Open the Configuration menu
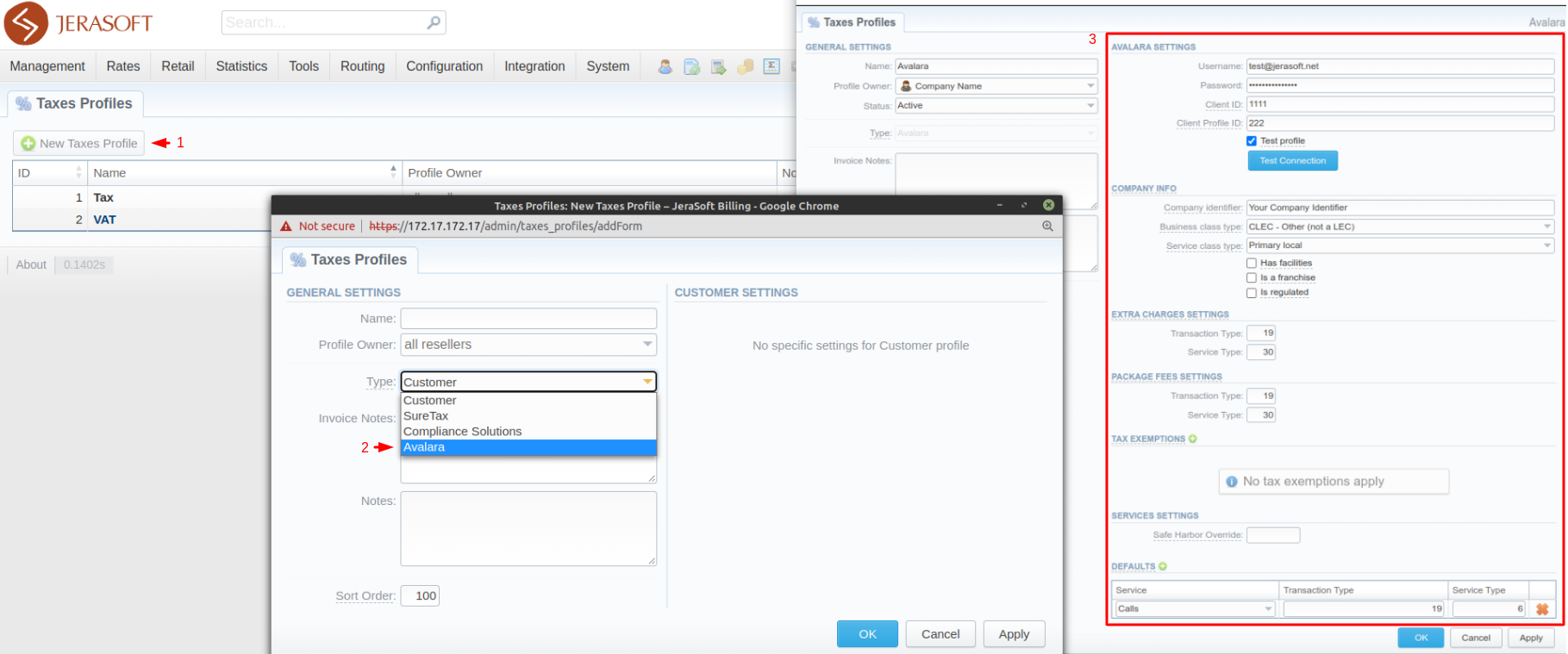Screen dimensions: 1568x654 pyautogui.click(x=444, y=66)
